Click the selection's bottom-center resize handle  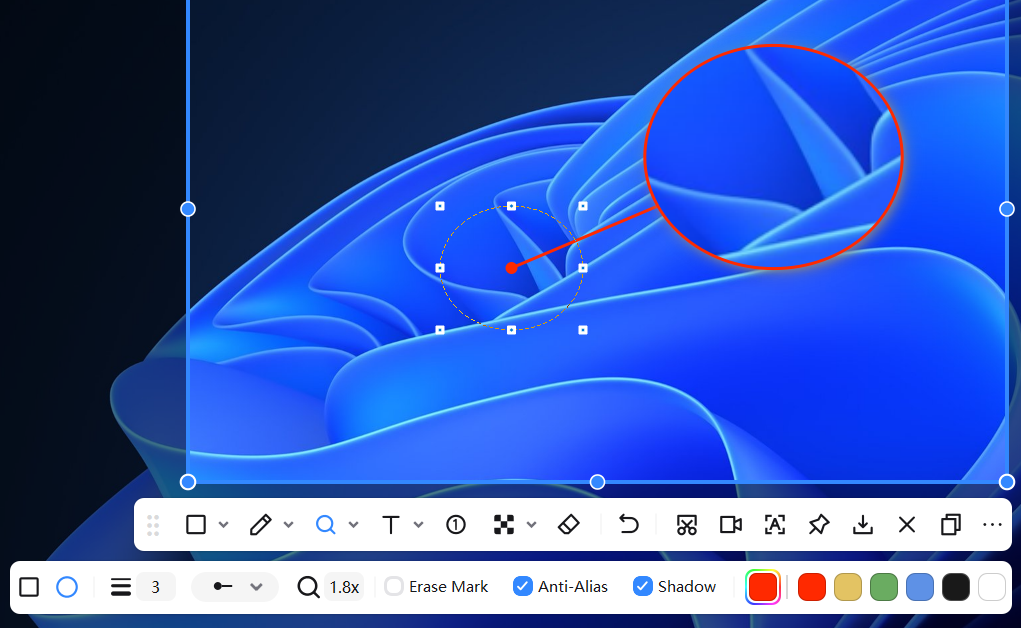(x=597, y=482)
